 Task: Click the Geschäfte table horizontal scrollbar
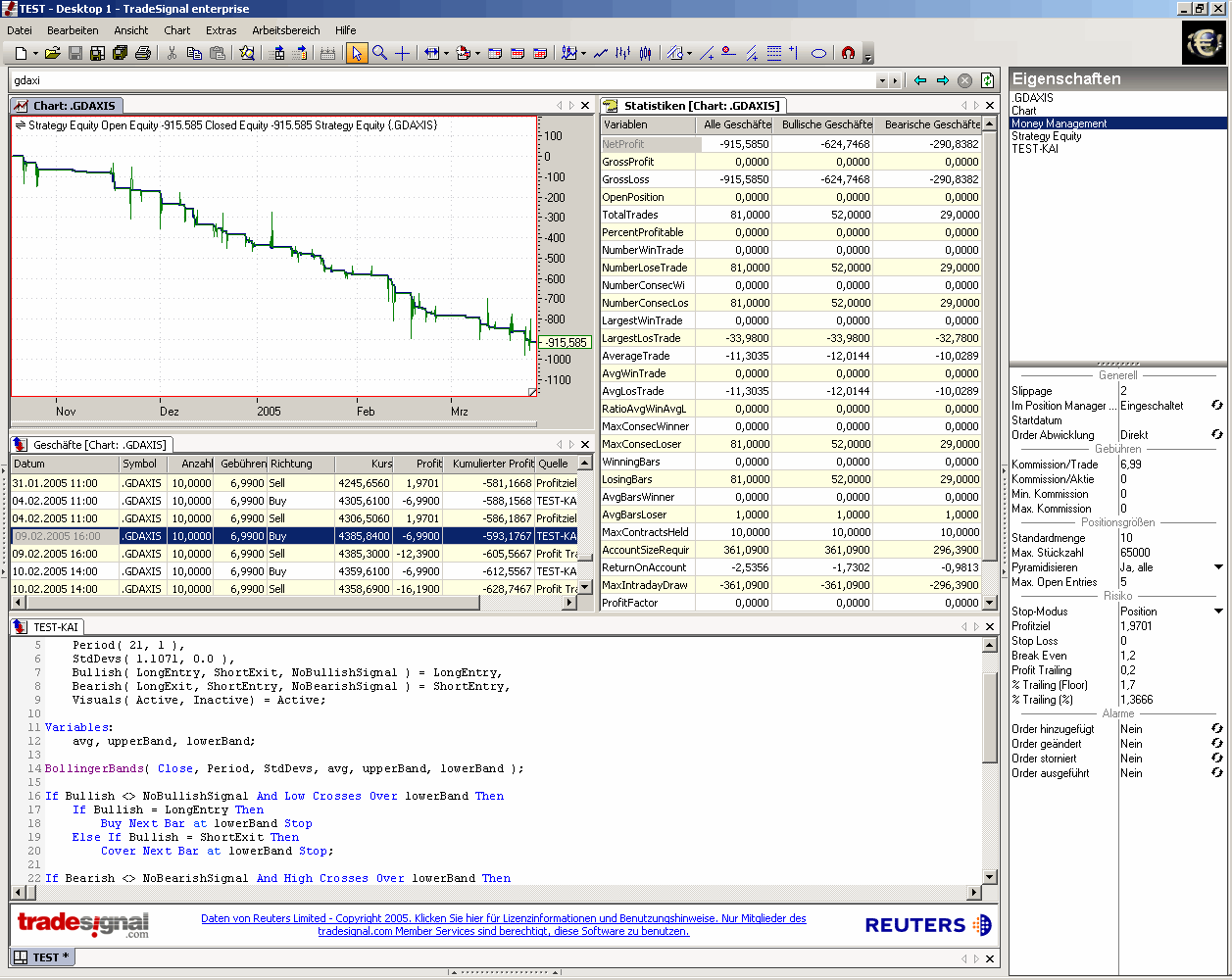[x=292, y=603]
